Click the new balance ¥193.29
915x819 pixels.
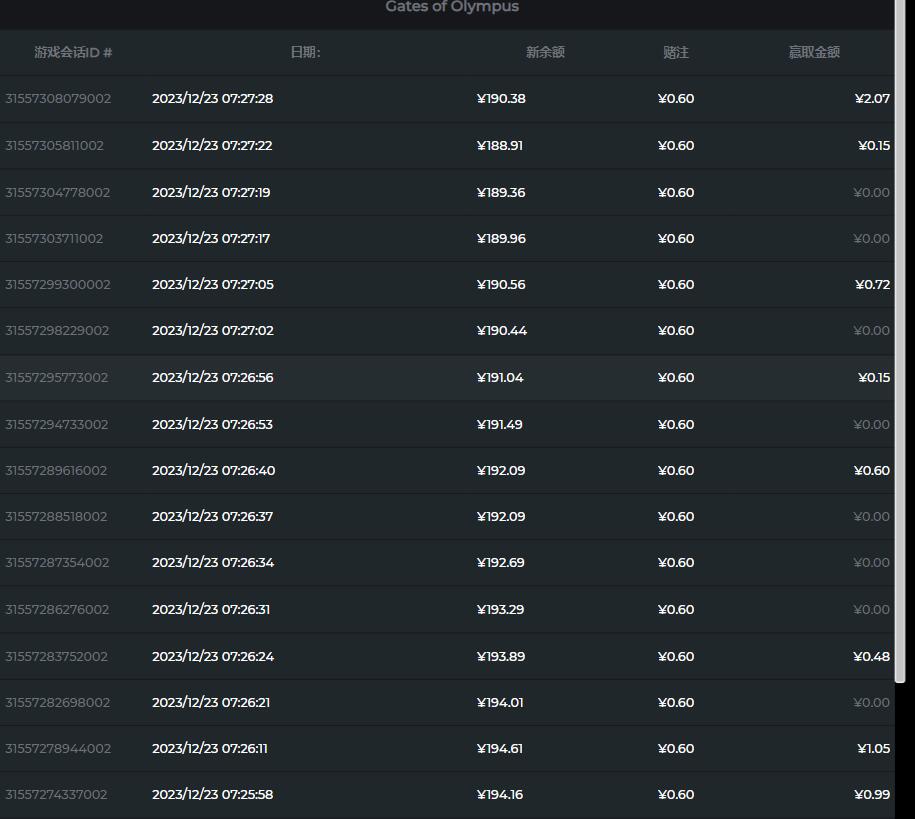(501, 609)
